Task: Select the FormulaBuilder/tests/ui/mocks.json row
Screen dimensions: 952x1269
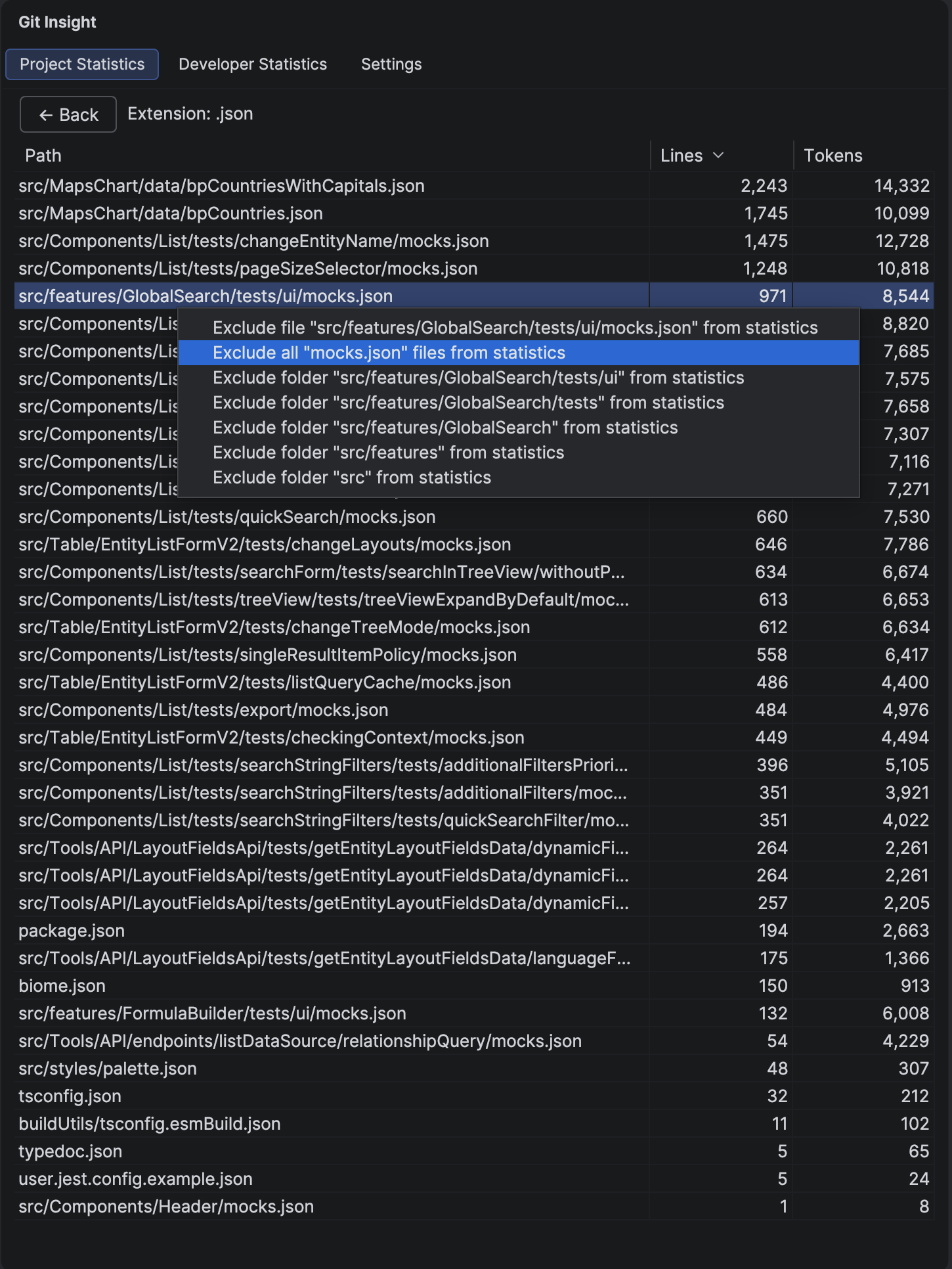Action: [x=474, y=1013]
